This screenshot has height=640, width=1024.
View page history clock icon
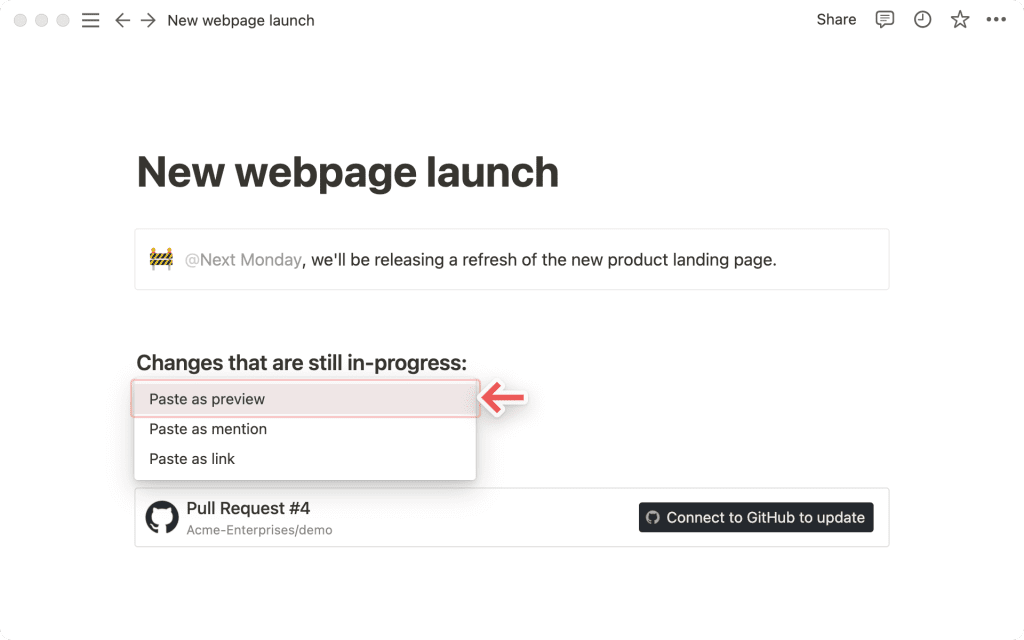coord(922,20)
